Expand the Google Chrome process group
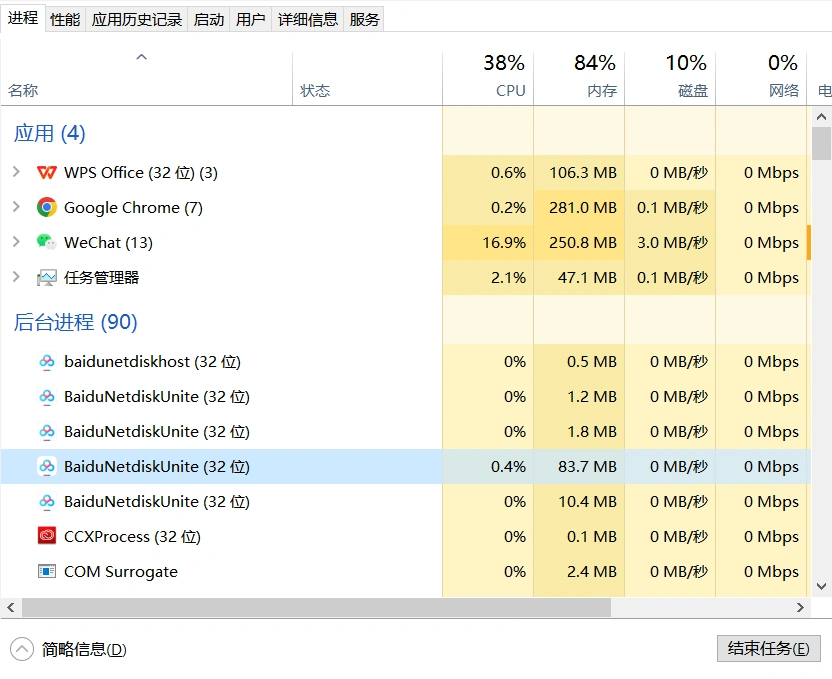This screenshot has height=679, width=832. [16, 208]
